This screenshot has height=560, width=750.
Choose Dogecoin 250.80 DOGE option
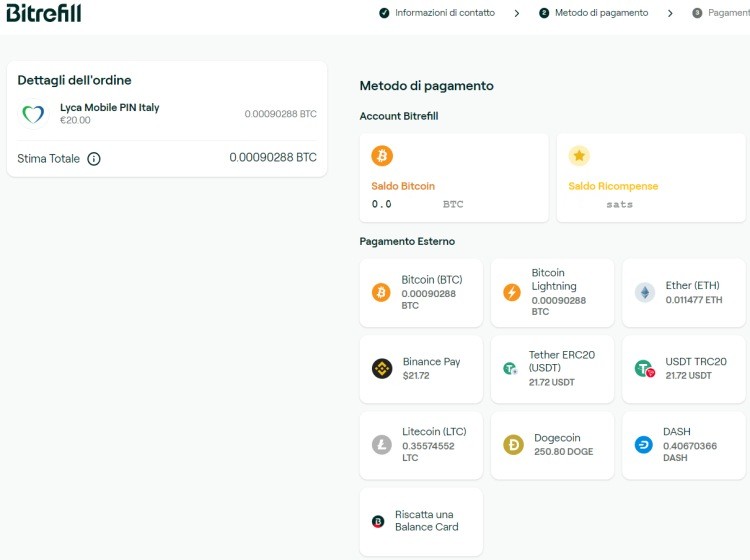click(x=552, y=445)
